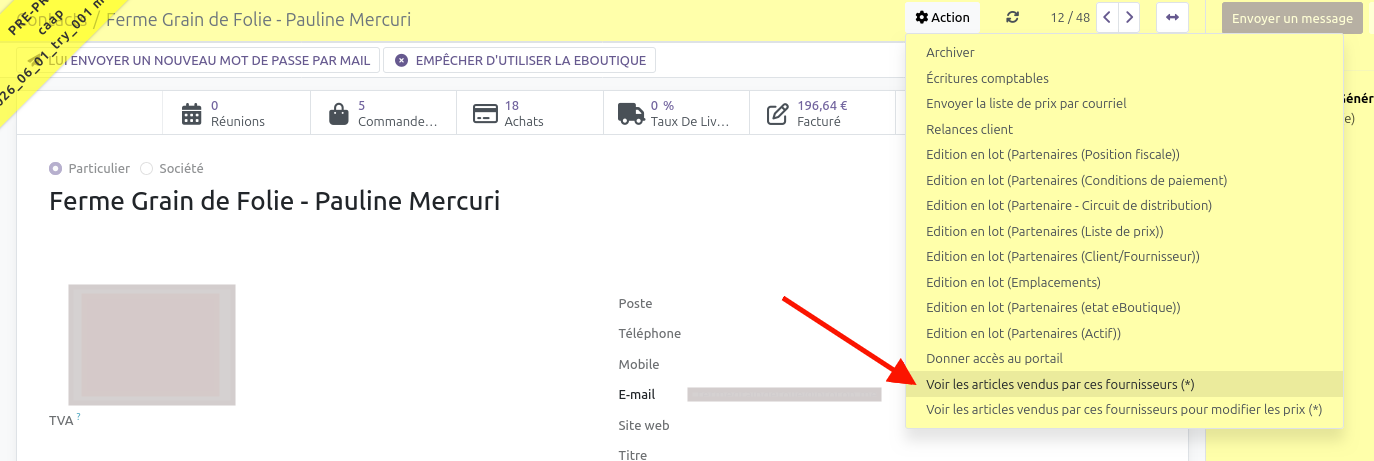Click the x icon on Empêcher button
This screenshot has height=461, width=1374.
[x=402, y=60]
